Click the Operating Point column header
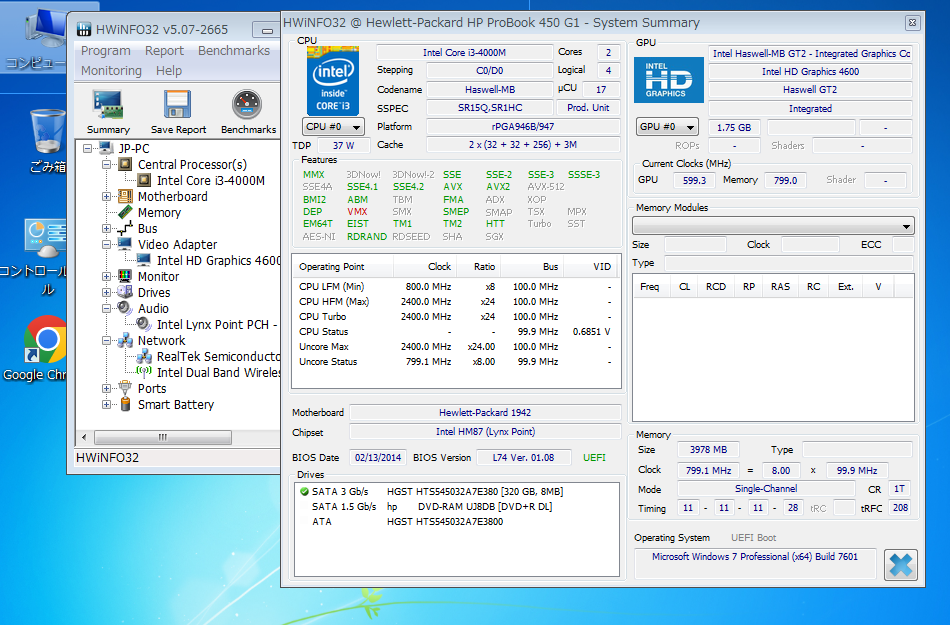This screenshot has height=625, width=950. (343, 266)
